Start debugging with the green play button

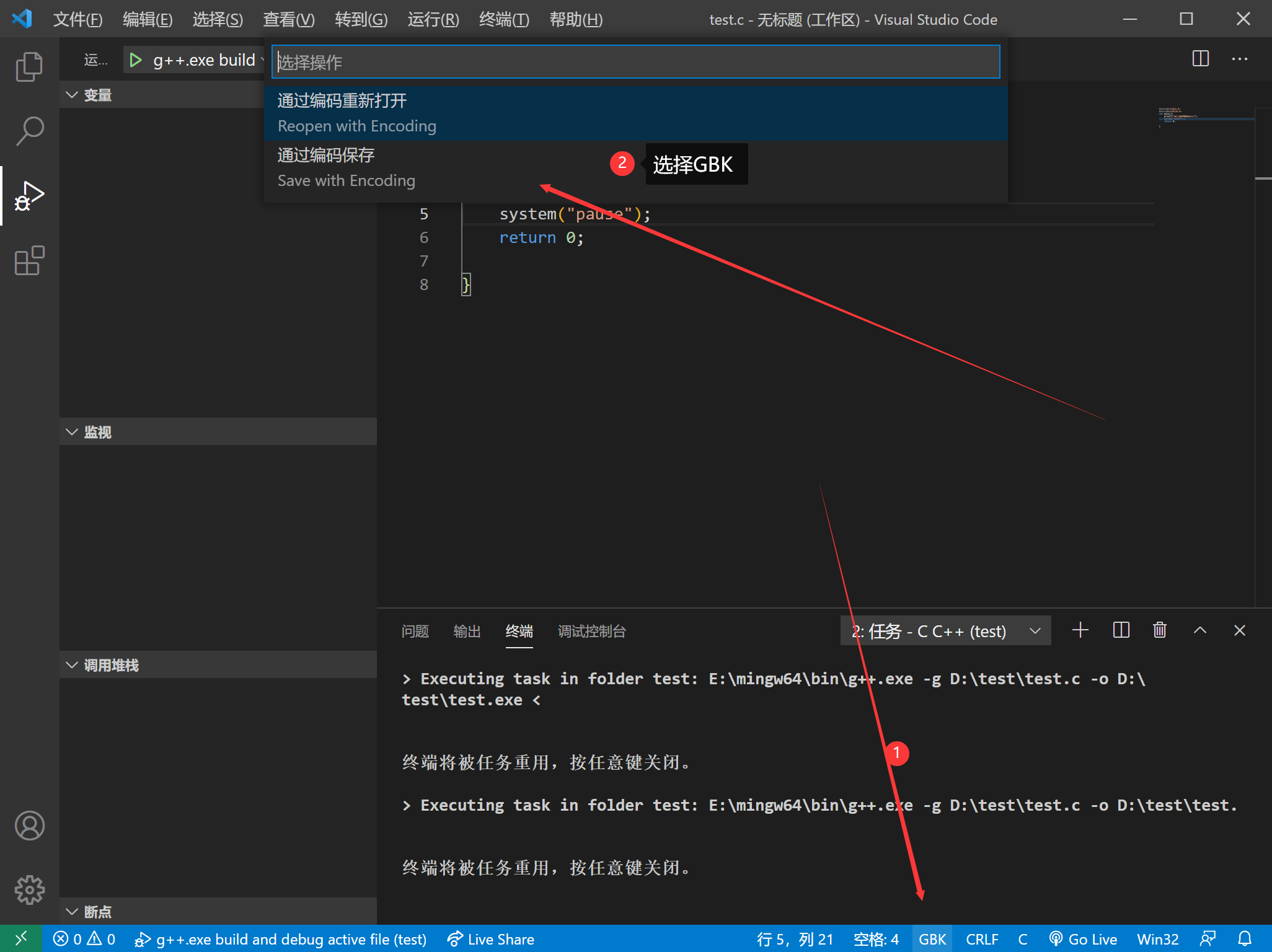pyautogui.click(x=135, y=60)
